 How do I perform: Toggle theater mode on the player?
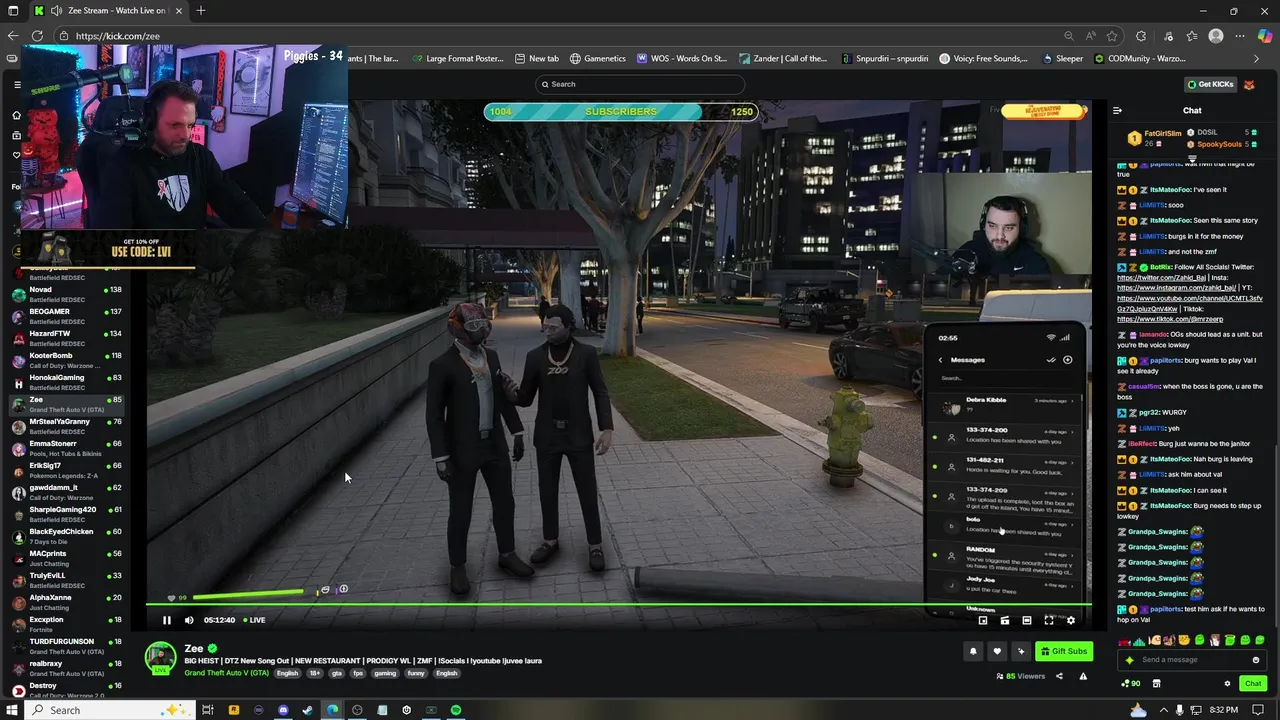(x=1027, y=620)
